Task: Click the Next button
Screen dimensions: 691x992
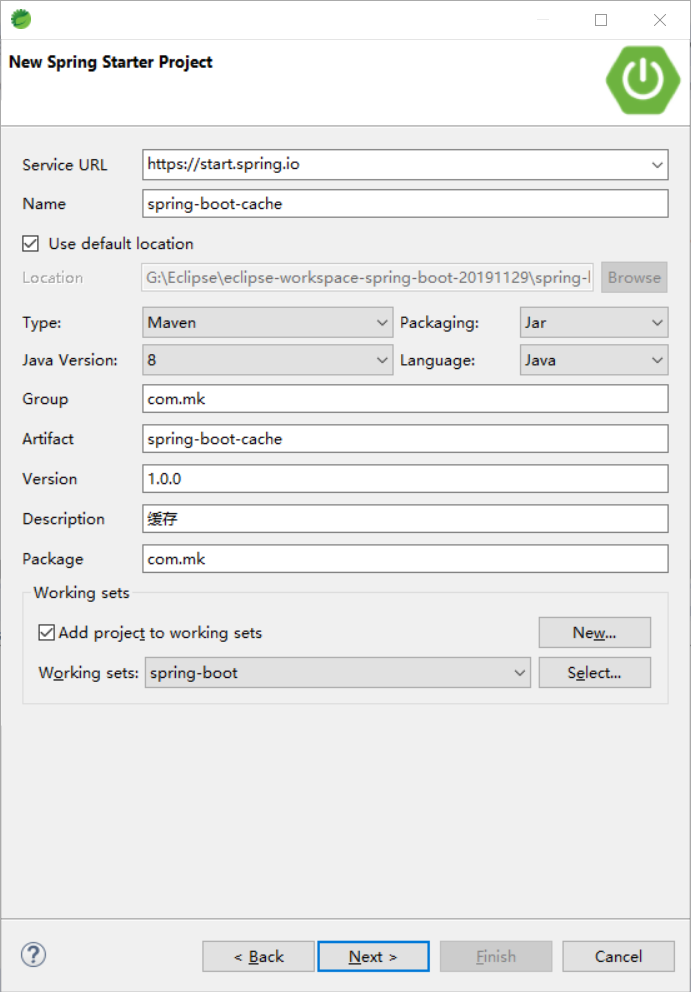Action: [x=373, y=957]
